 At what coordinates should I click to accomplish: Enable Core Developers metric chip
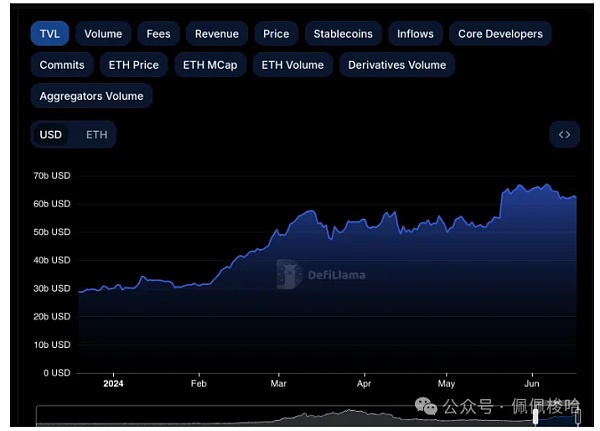pos(500,34)
